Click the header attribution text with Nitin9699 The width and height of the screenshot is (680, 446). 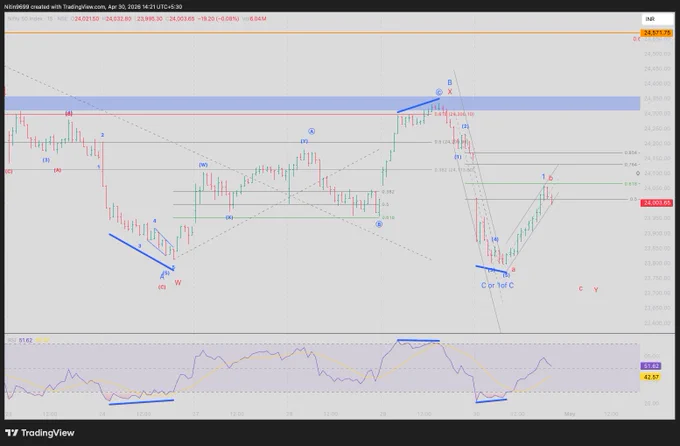tap(93, 7)
